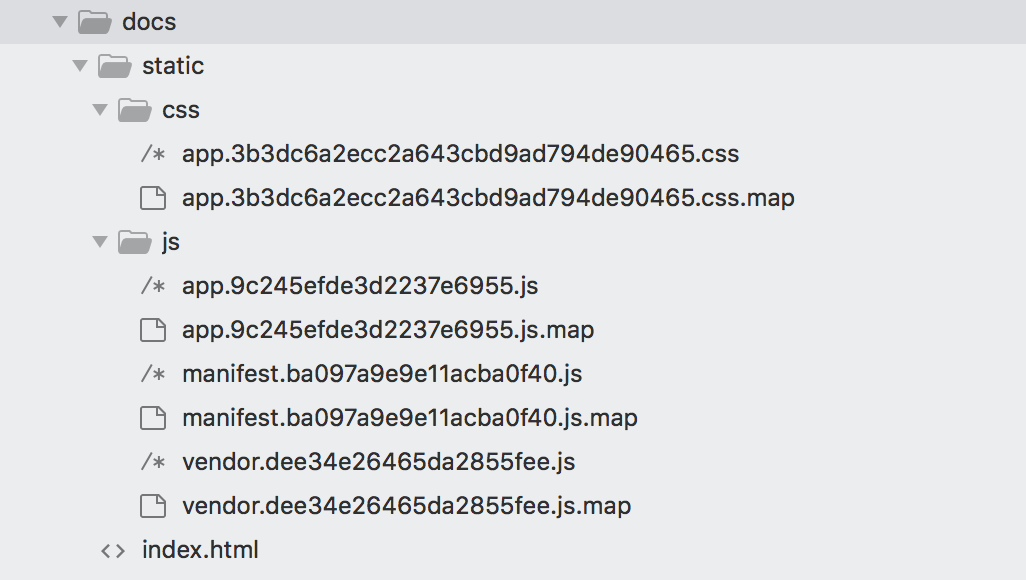
Task: Click the code icon beside index.html
Action: point(113,550)
